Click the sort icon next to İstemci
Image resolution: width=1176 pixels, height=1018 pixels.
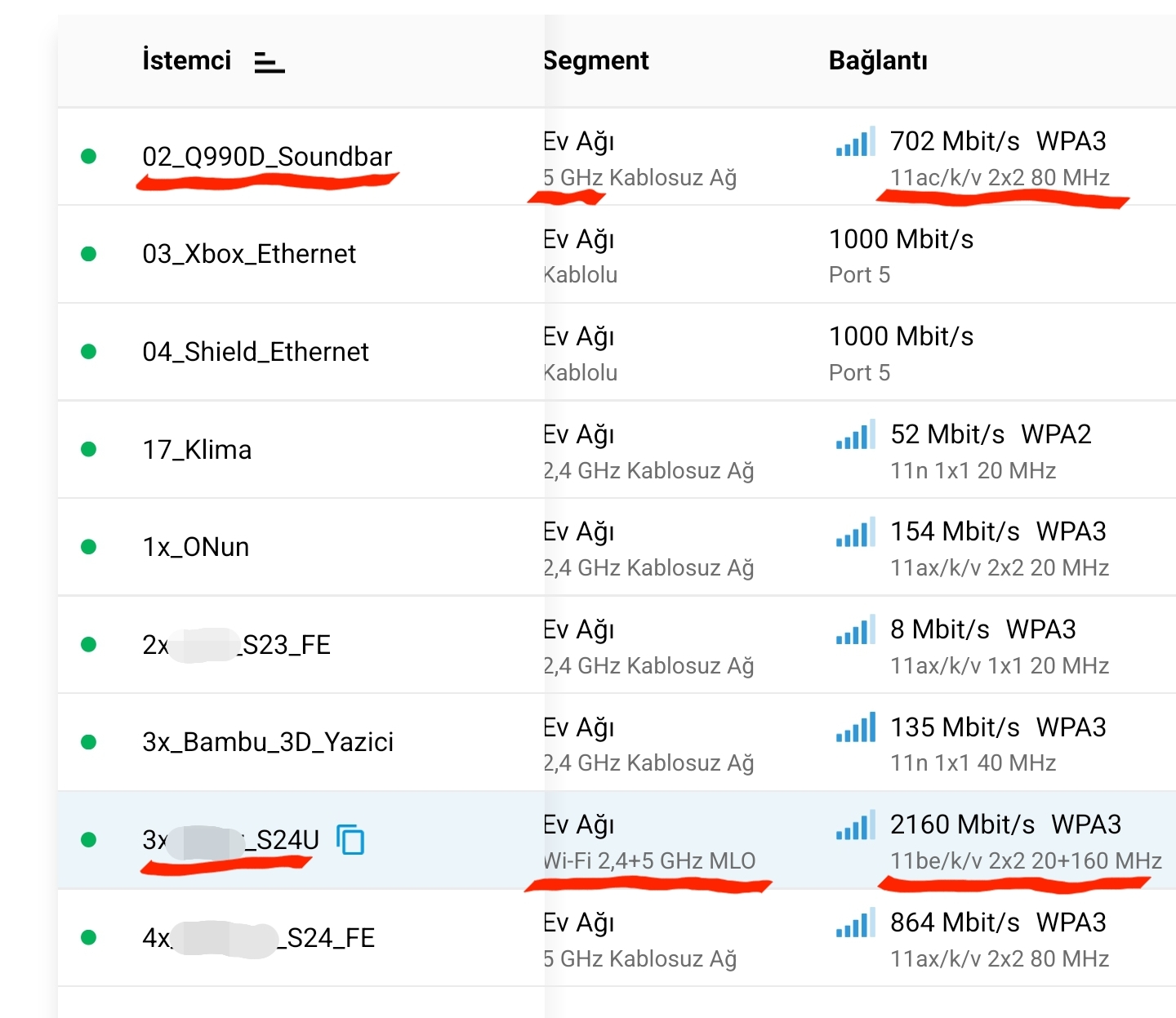coord(269,62)
